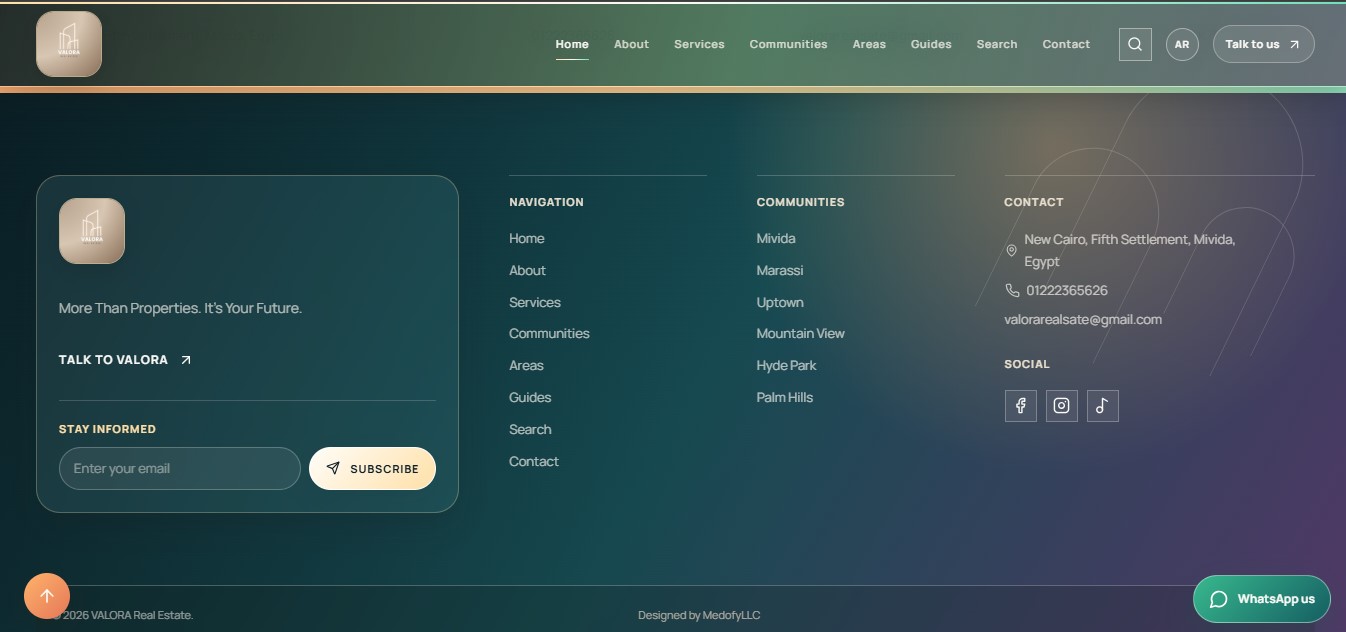Click the orange scroll-to-top arrow button

[47, 596]
